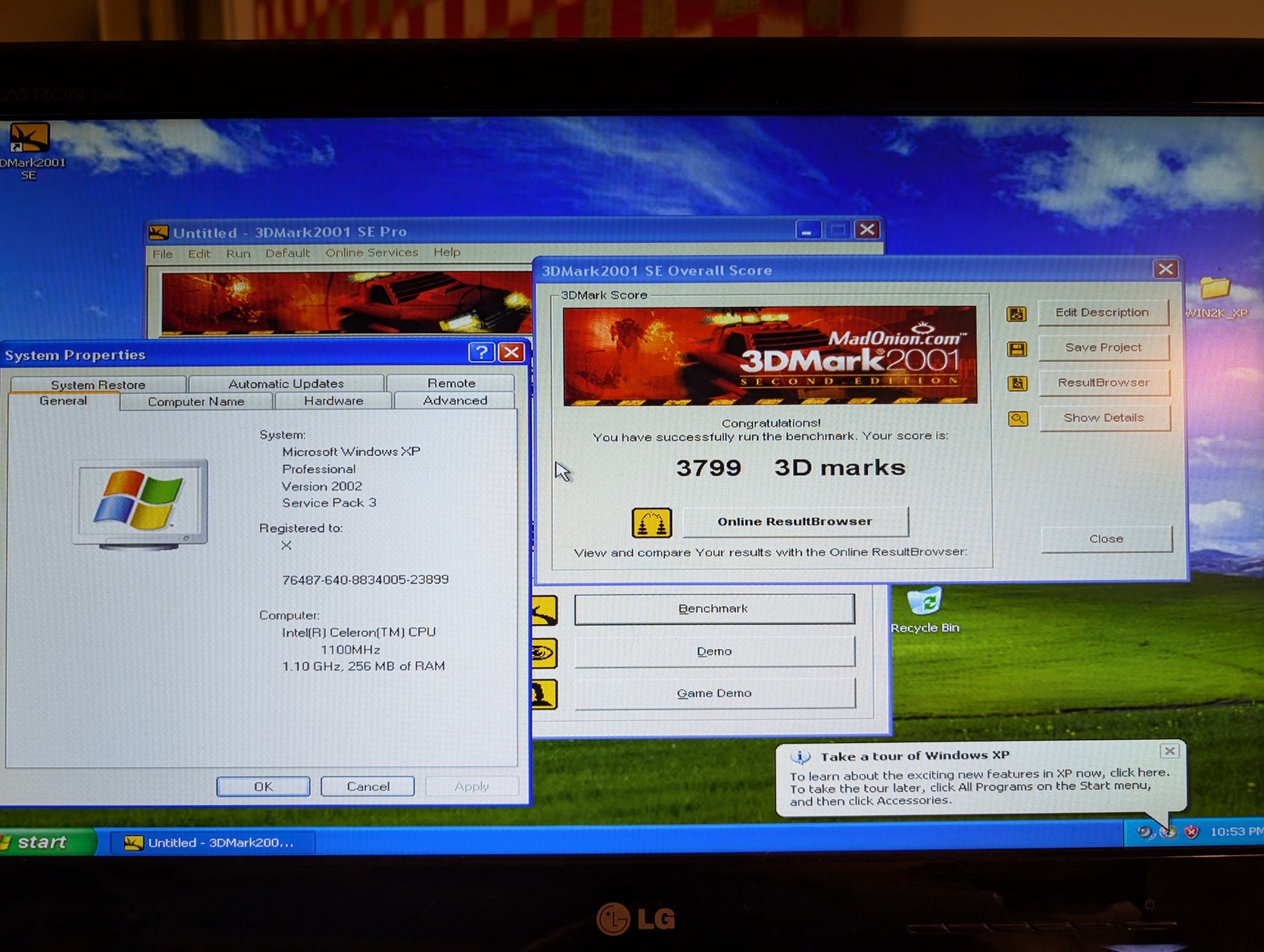Image resolution: width=1264 pixels, height=952 pixels.
Task: Click the Untitled - 3DMark2001 taskbar button
Action: coord(212,843)
